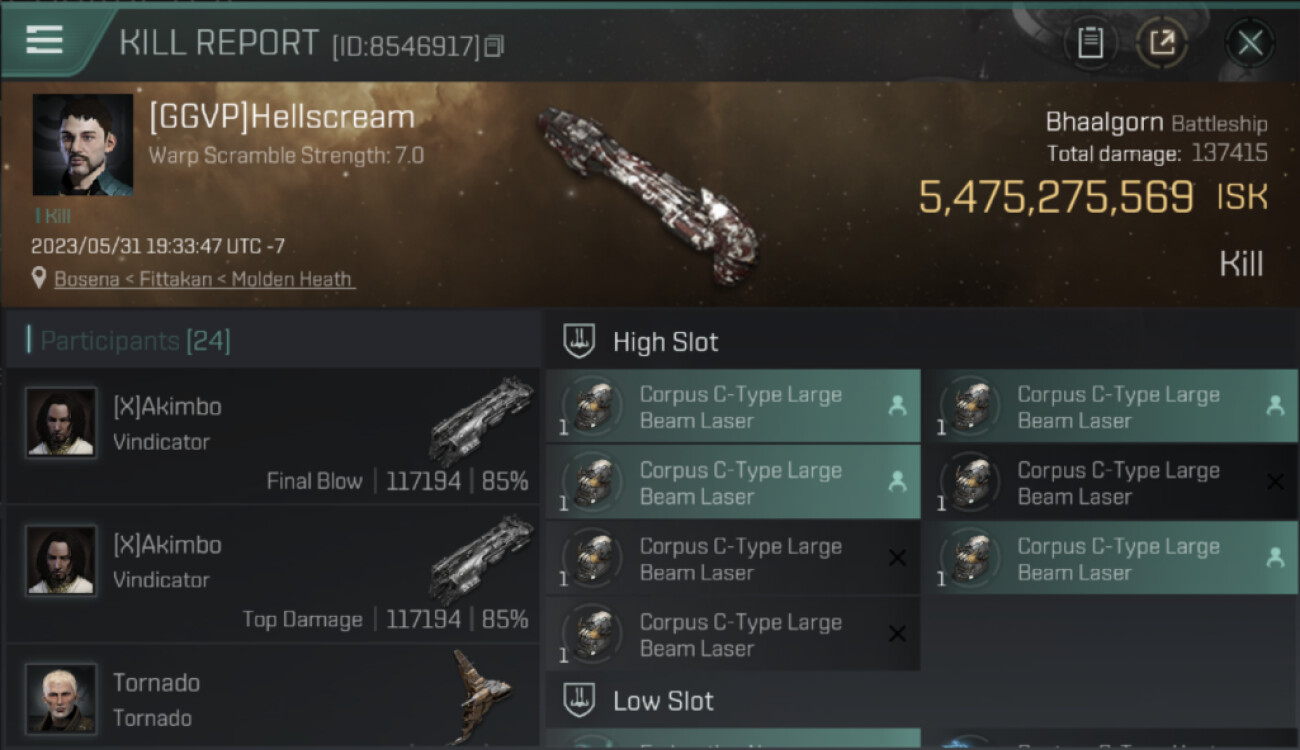Collapse the Low Slot section header
Viewport: 1300px width, 750px height.
[x=663, y=700]
